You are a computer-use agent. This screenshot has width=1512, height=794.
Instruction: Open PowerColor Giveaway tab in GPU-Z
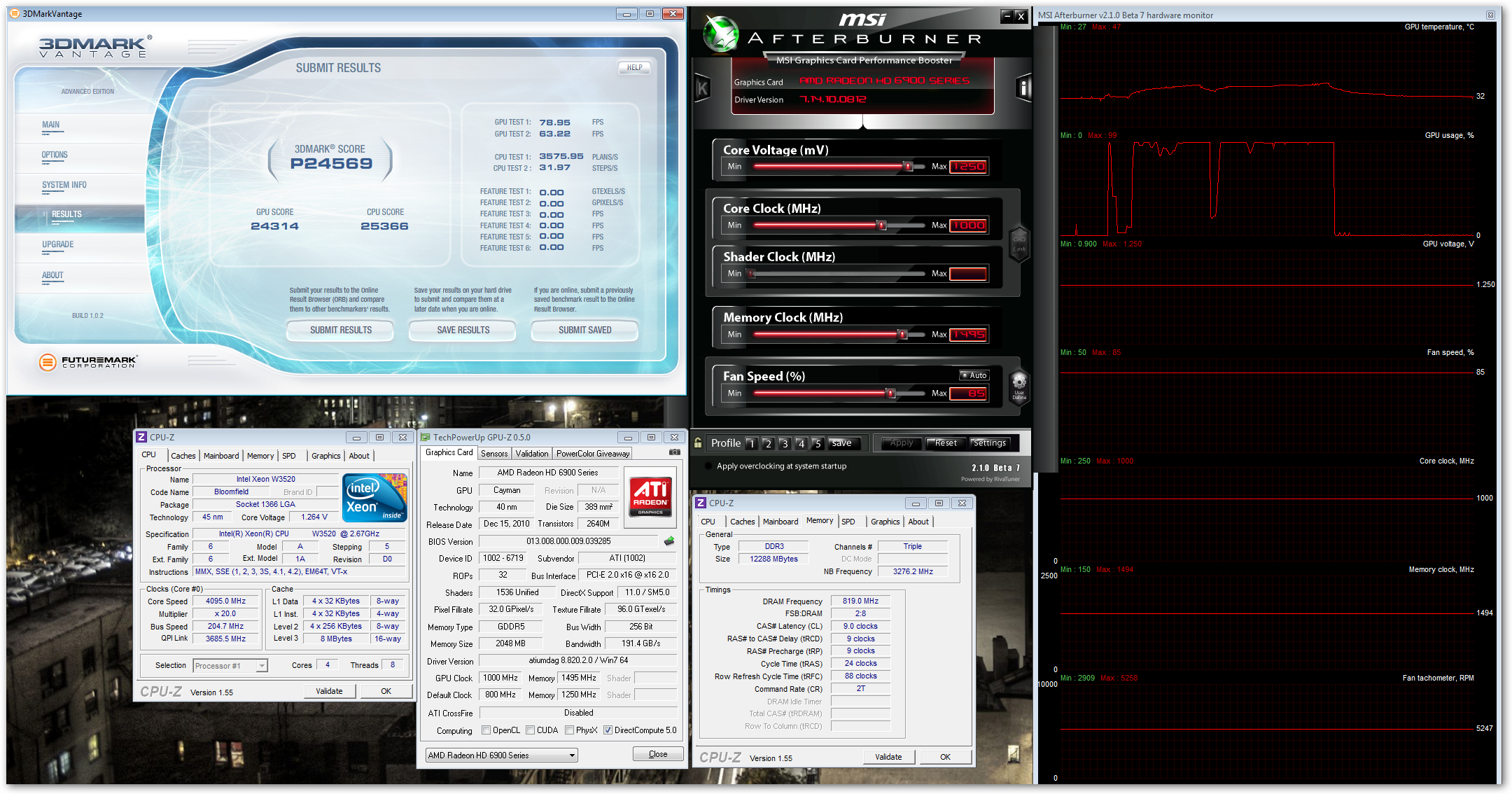pos(593,454)
